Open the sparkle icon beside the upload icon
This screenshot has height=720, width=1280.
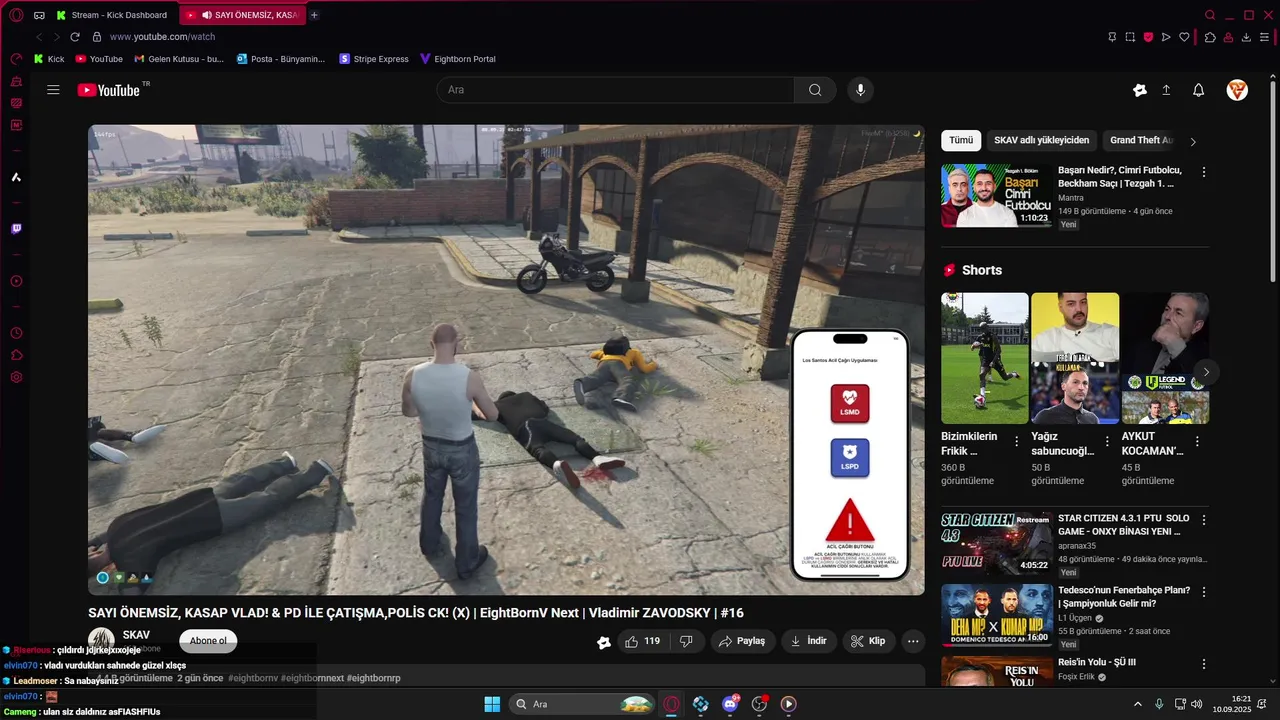pos(1139,90)
